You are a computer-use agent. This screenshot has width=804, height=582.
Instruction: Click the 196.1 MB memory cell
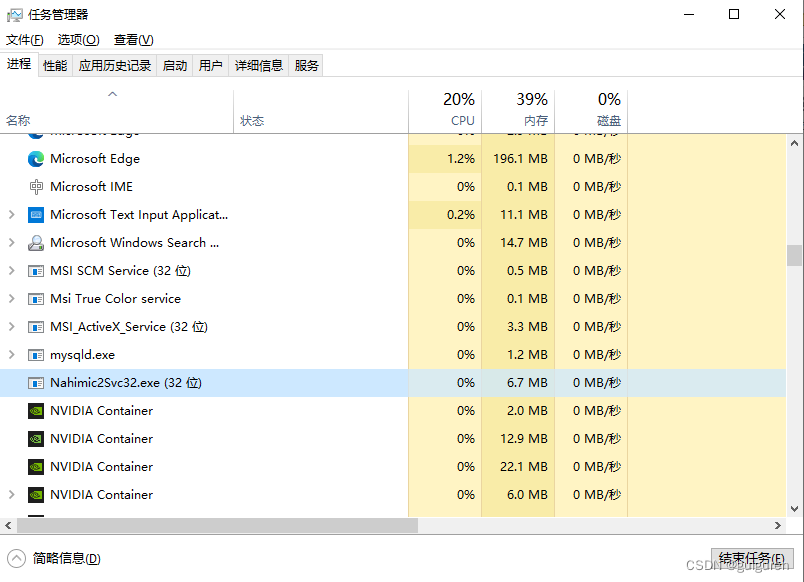(x=520, y=159)
